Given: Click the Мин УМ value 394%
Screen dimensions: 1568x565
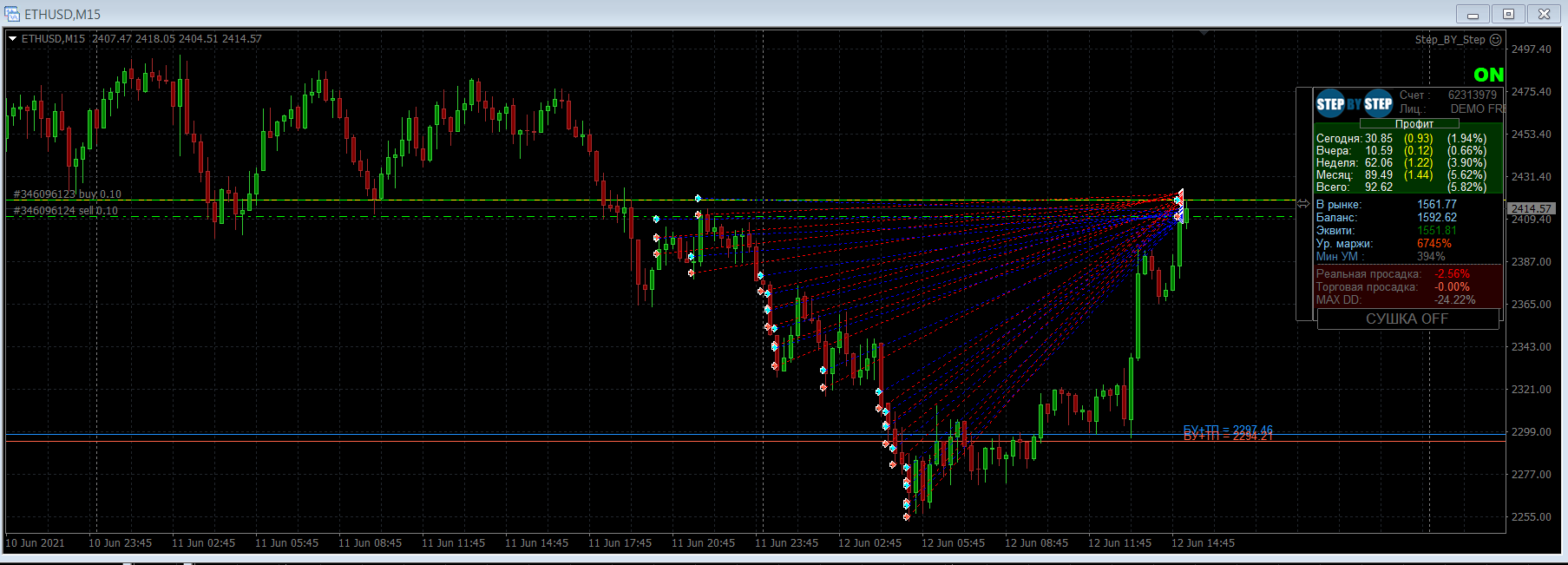Looking at the screenshot, I should pos(1432,257).
